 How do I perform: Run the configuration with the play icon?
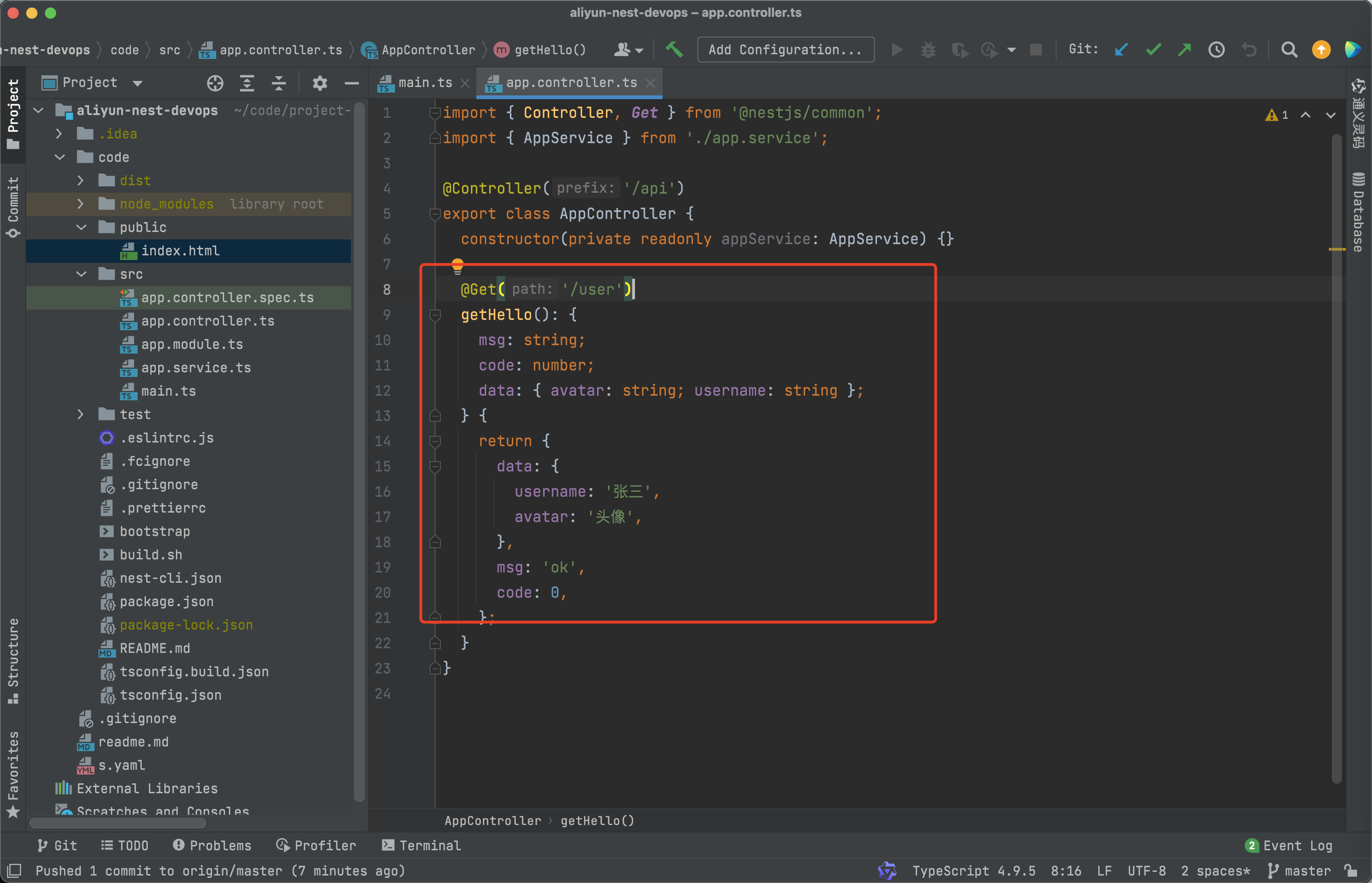coord(897,50)
